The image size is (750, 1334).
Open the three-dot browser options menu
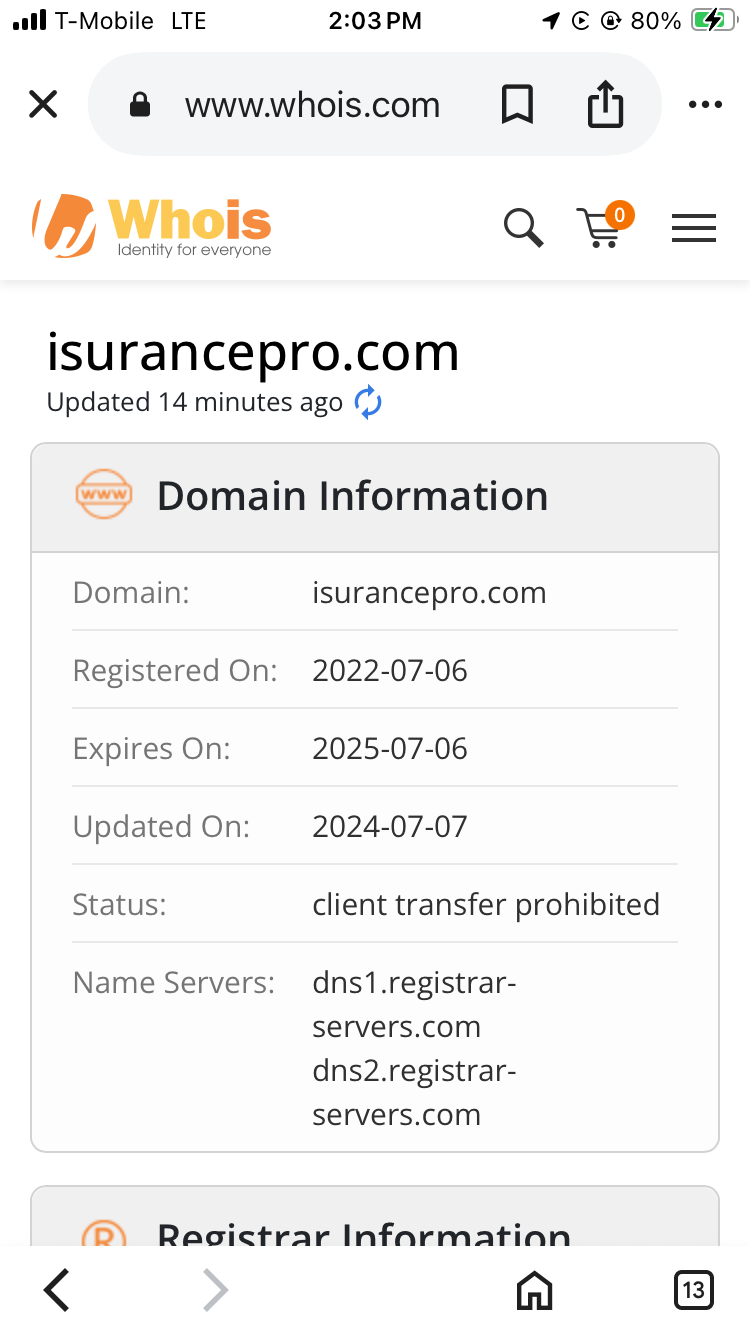point(705,105)
